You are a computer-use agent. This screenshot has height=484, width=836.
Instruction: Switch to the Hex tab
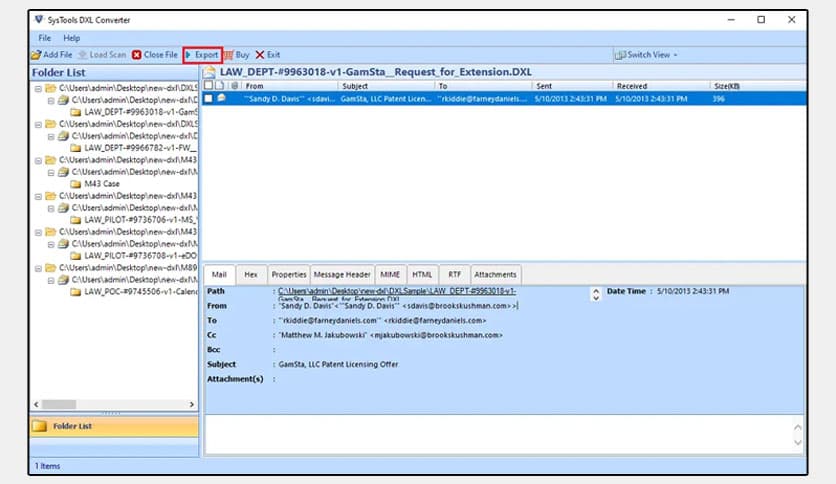coord(251,275)
